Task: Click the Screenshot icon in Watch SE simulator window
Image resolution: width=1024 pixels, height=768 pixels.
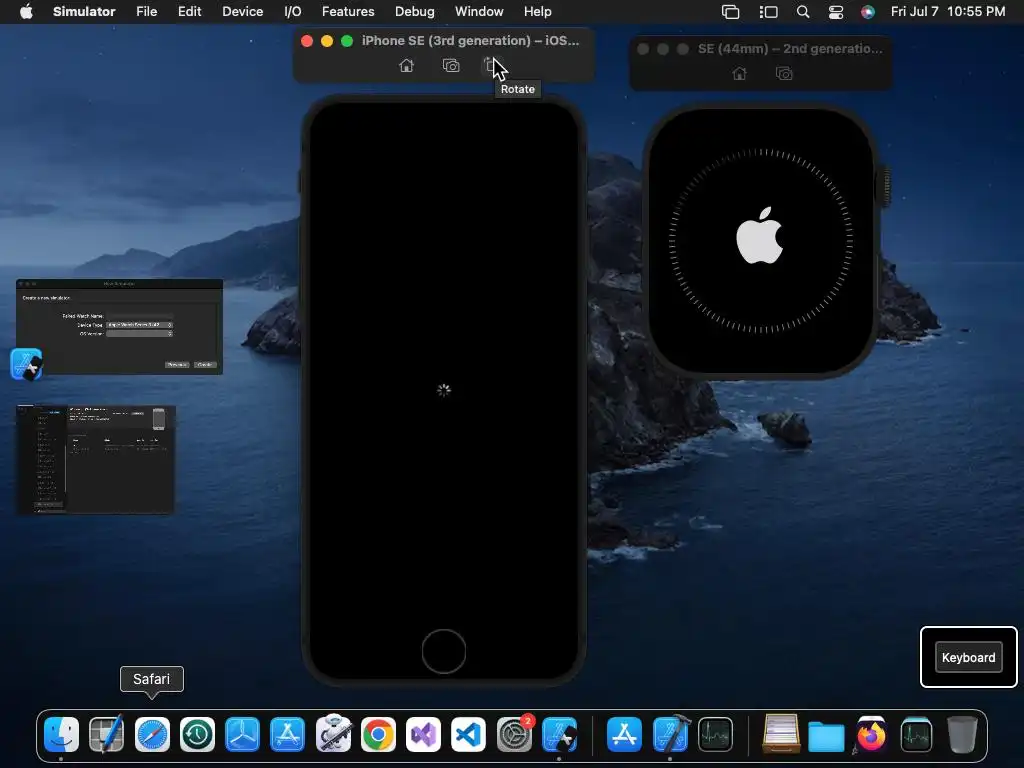Action: (784, 74)
